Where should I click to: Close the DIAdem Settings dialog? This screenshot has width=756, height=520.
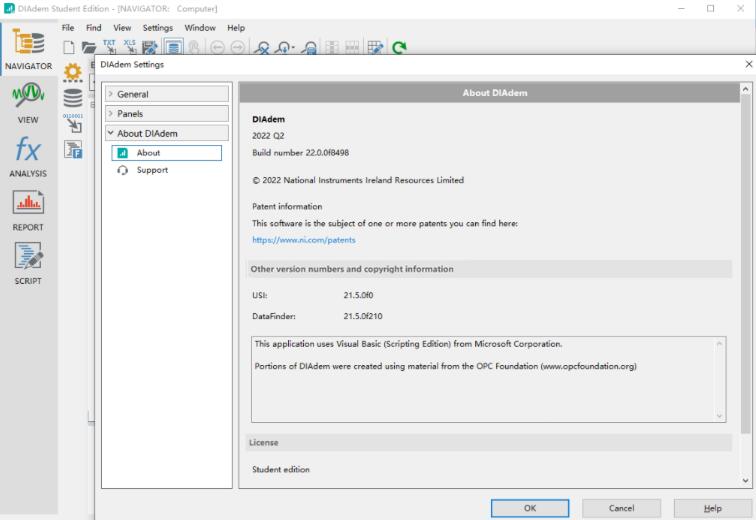[748, 64]
